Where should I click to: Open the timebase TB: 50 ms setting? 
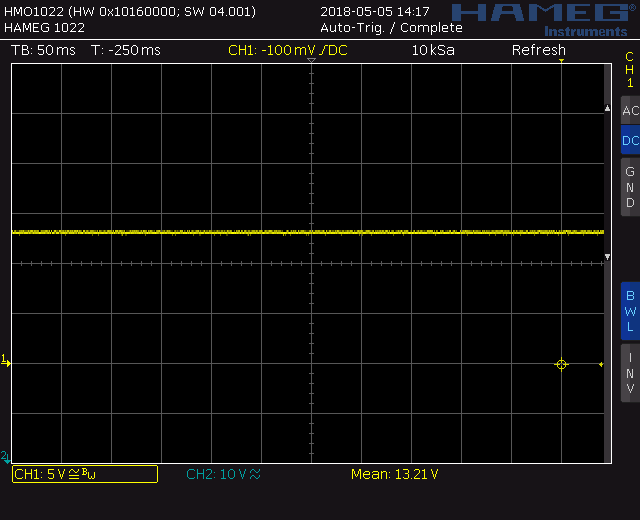tap(43, 50)
